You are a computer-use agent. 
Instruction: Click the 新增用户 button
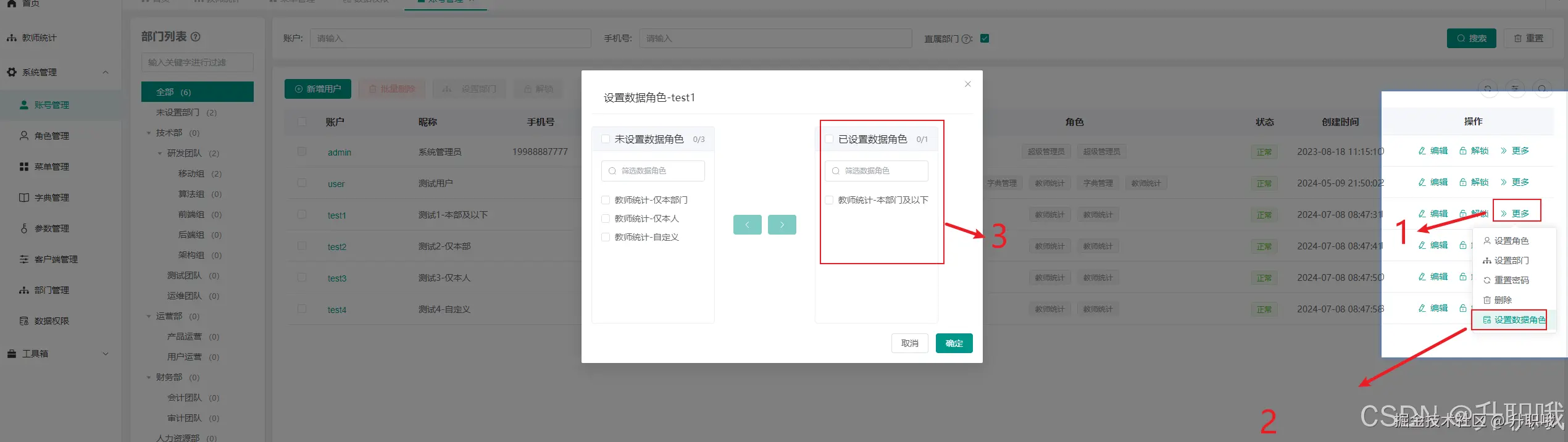tap(318, 89)
